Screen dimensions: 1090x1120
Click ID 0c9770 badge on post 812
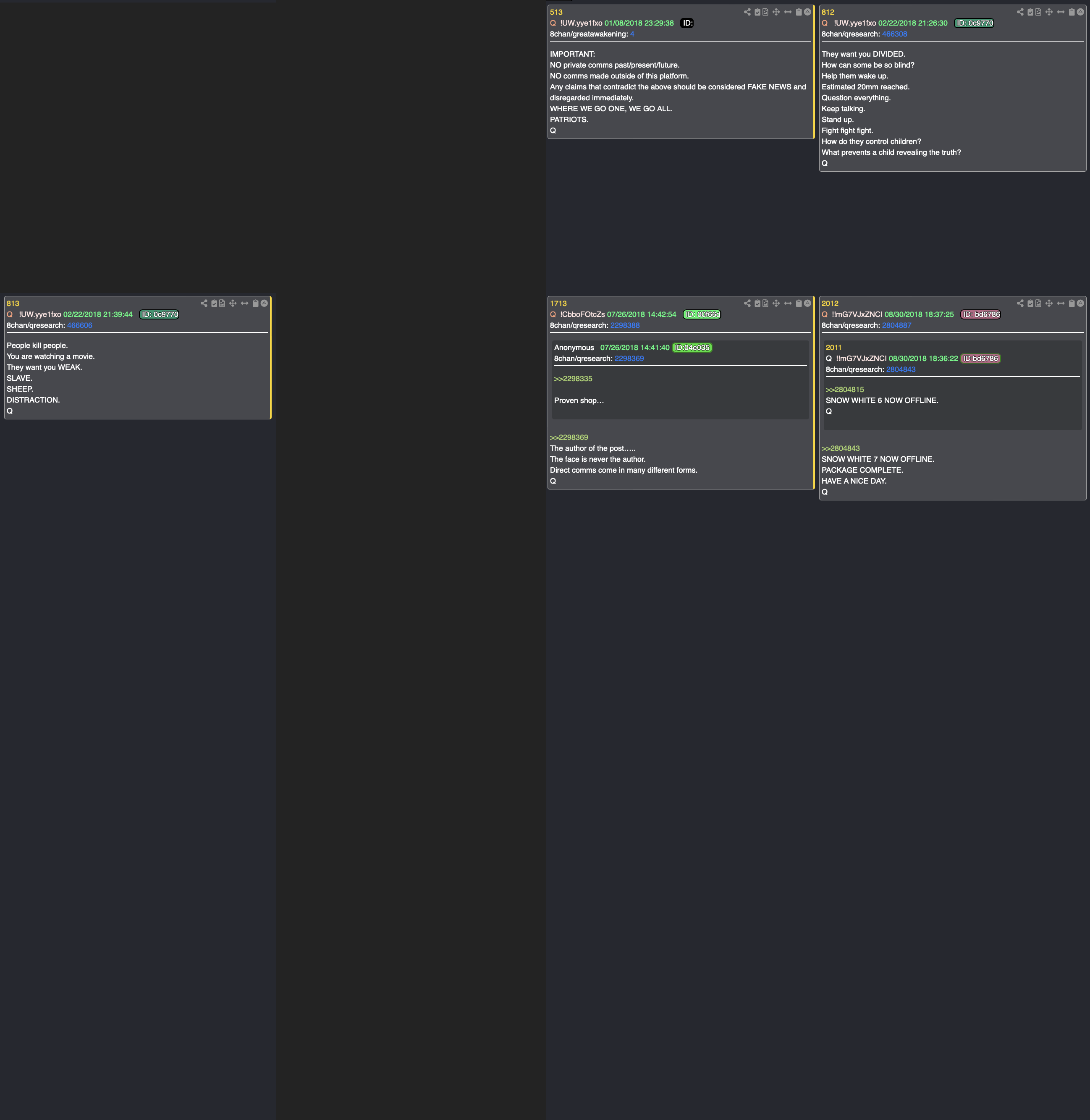click(x=975, y=24)
